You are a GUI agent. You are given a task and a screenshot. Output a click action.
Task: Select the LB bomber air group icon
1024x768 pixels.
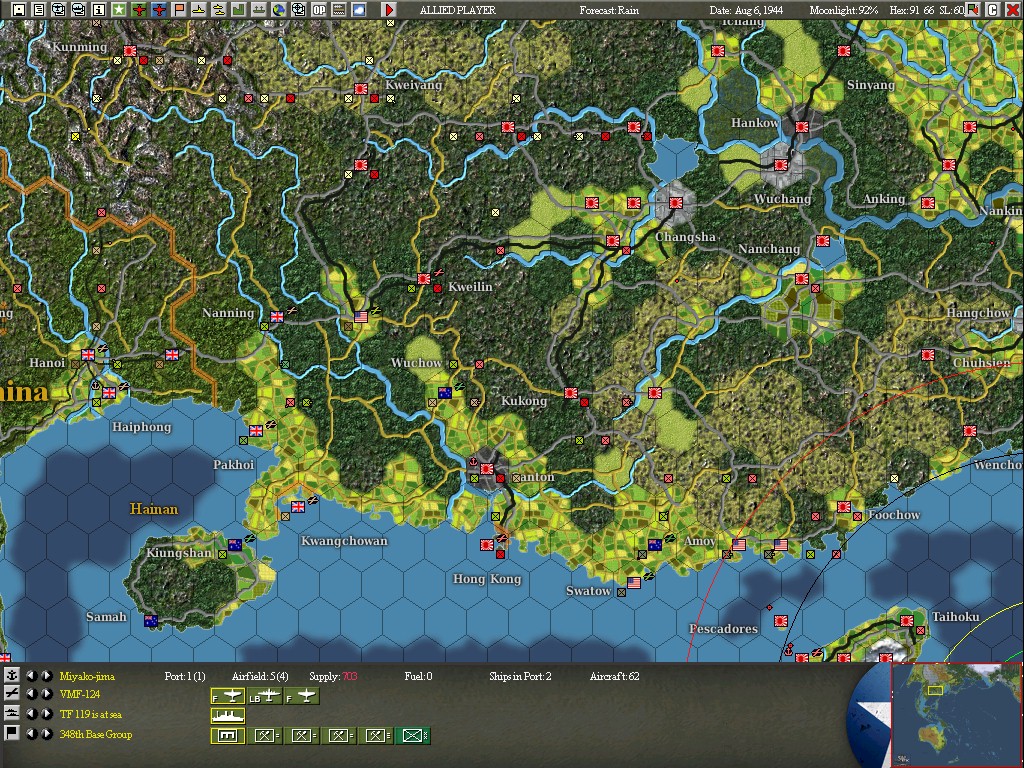click(265, 696)
